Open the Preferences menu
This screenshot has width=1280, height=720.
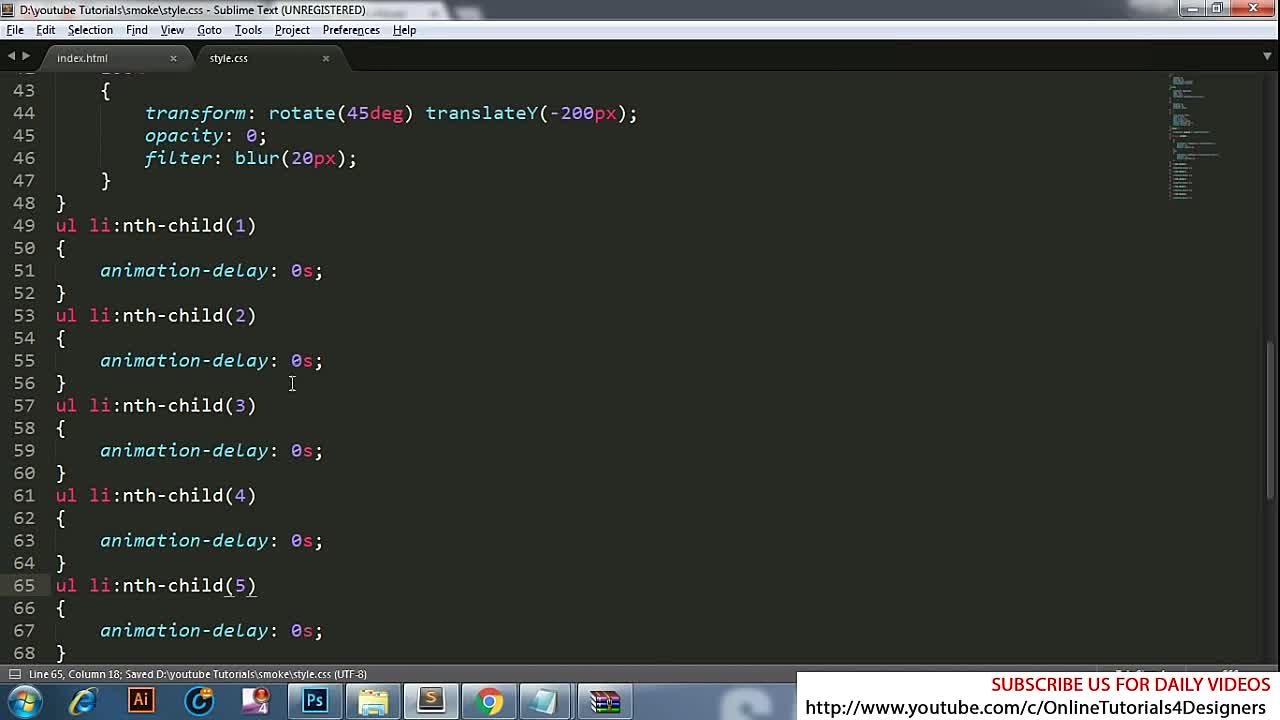[350, 30]
